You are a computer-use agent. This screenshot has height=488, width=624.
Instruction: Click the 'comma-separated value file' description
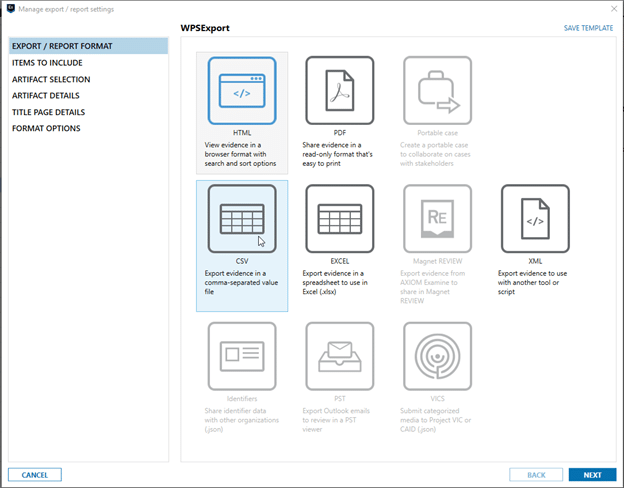pos(241,282)
